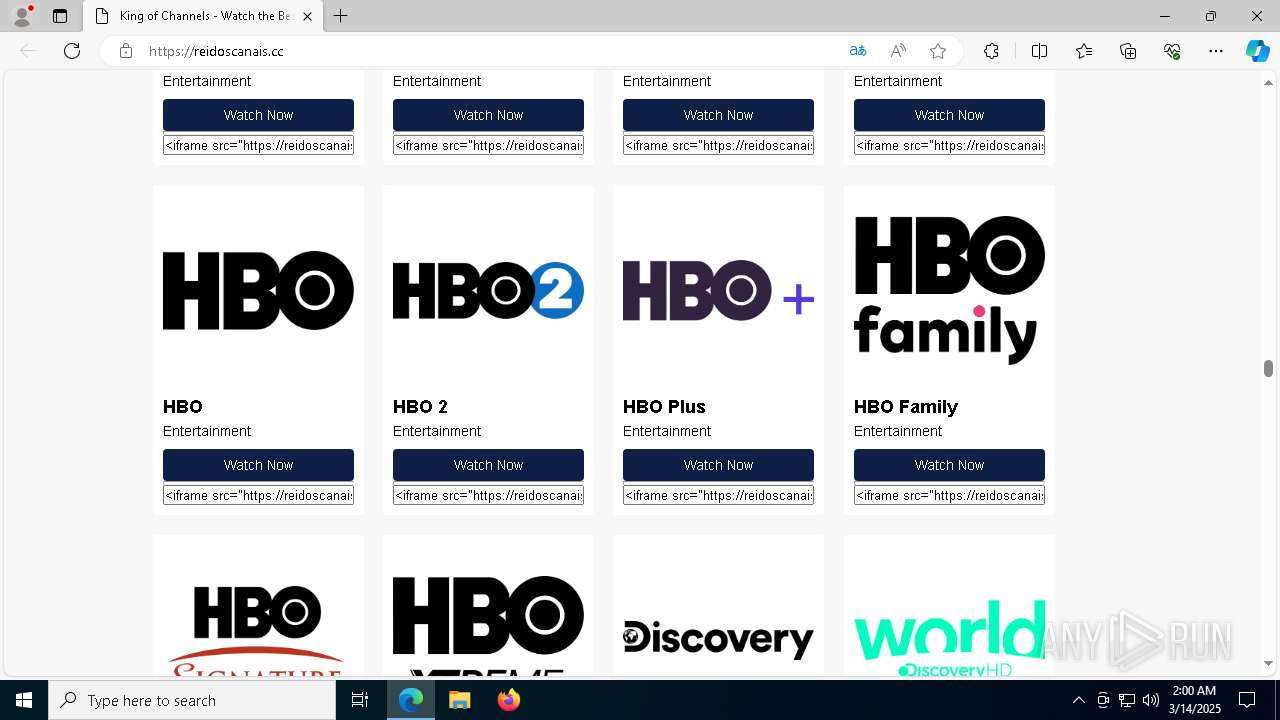Viewport: 1280px width, 720px height.
Task: Click the address bar URL field
Action: pos(490,51)
